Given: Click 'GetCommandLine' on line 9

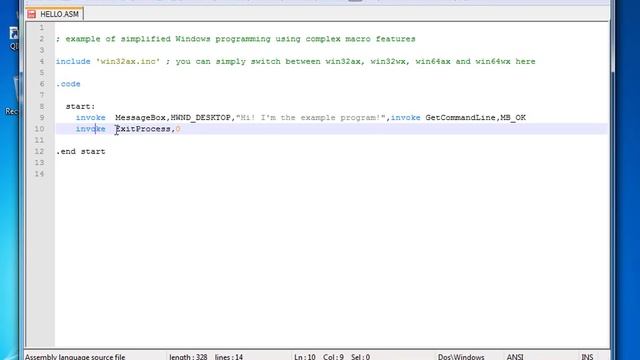Looking at the screenshot, I should click(460, 118).
